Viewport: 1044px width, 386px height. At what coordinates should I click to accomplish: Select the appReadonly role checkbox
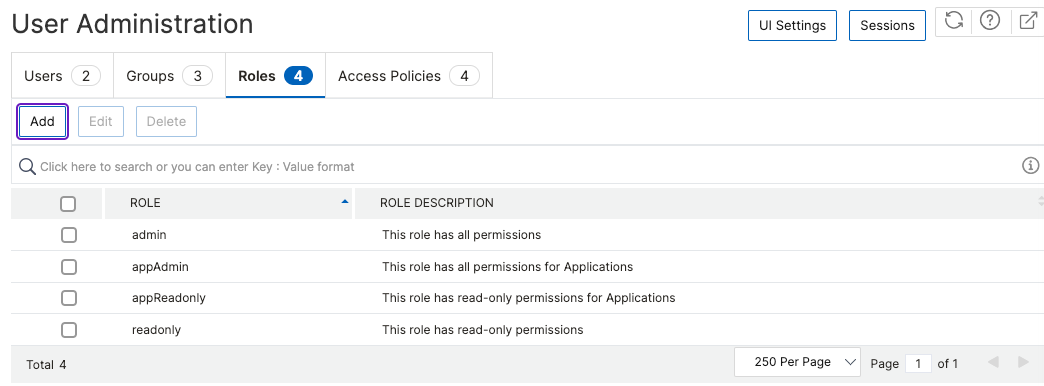(x=68, y=298)
